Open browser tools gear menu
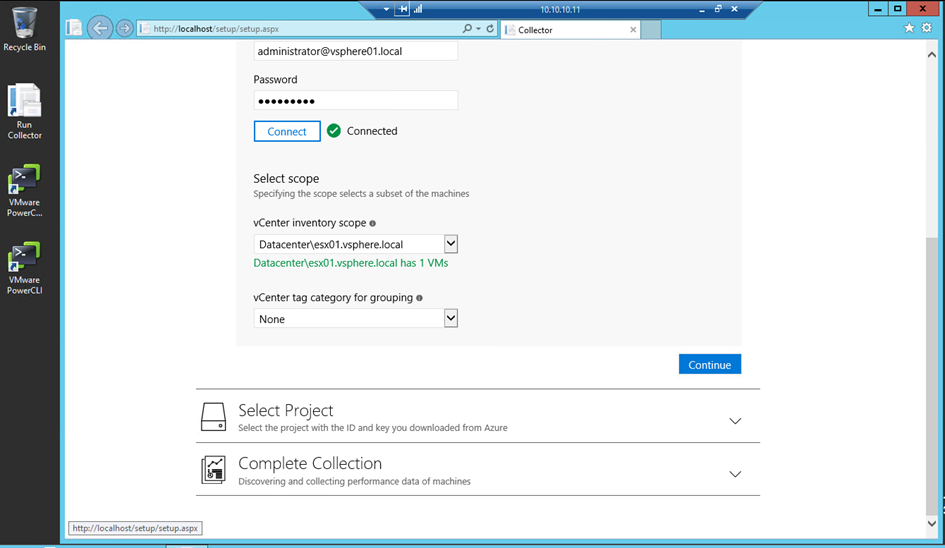This screenshot has width=945, height=548. pyautogui.click(x=927, y=28)
